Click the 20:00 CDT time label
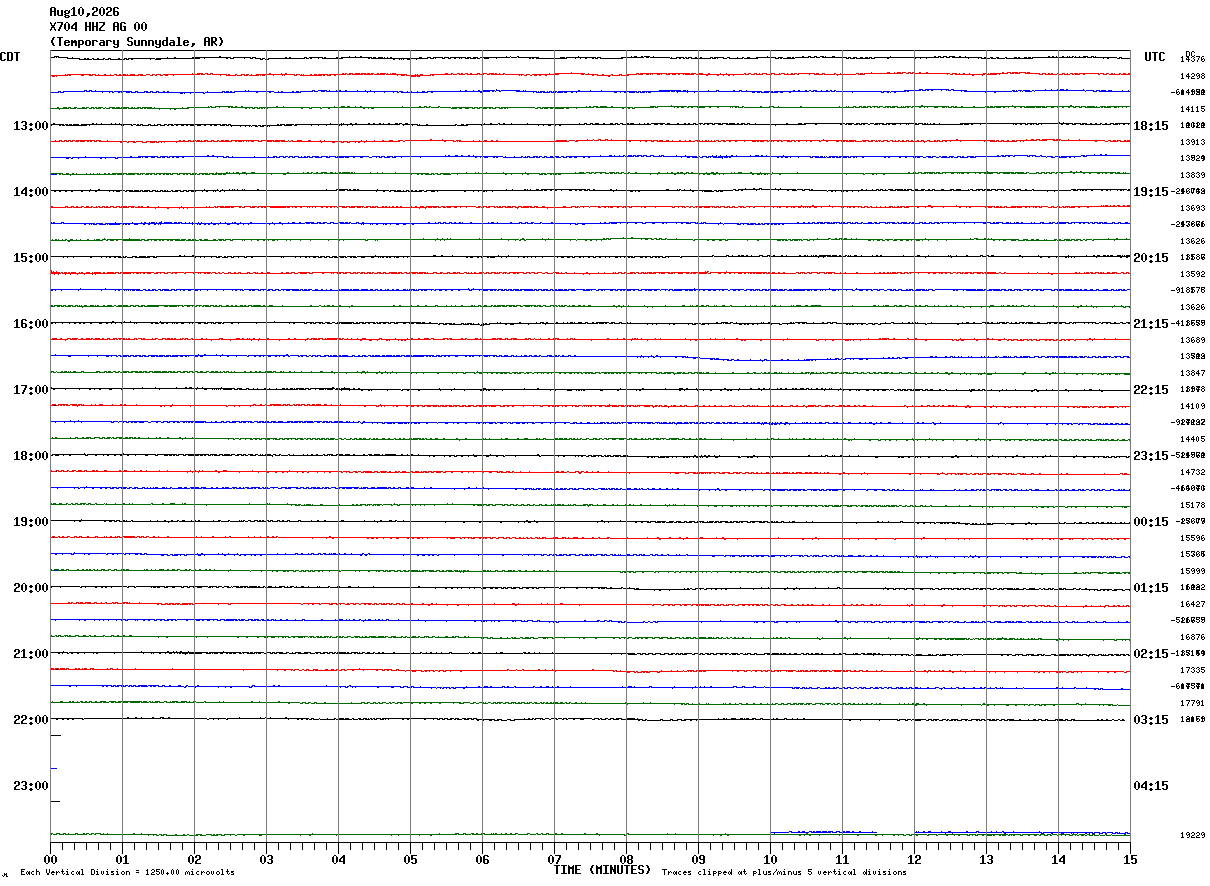The image size is (1210, 886). pyautogui.click(x=30, y=588)
